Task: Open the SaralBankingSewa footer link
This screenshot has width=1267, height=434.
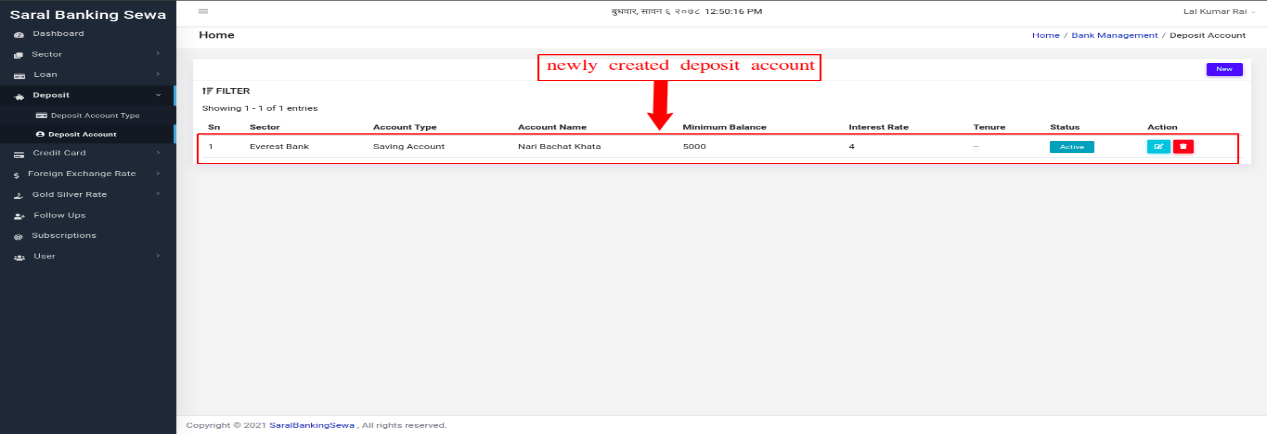Action: 313,425
